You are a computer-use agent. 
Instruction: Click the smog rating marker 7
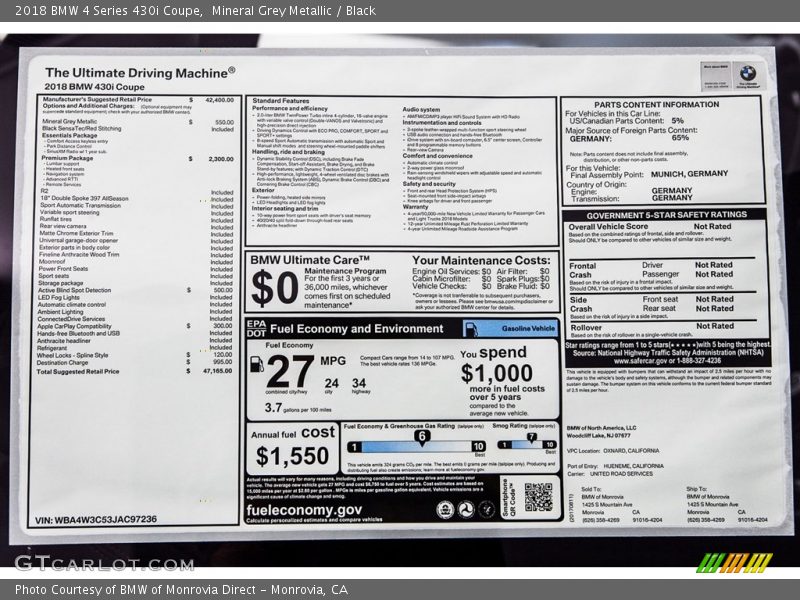click(x=532, y=437)
